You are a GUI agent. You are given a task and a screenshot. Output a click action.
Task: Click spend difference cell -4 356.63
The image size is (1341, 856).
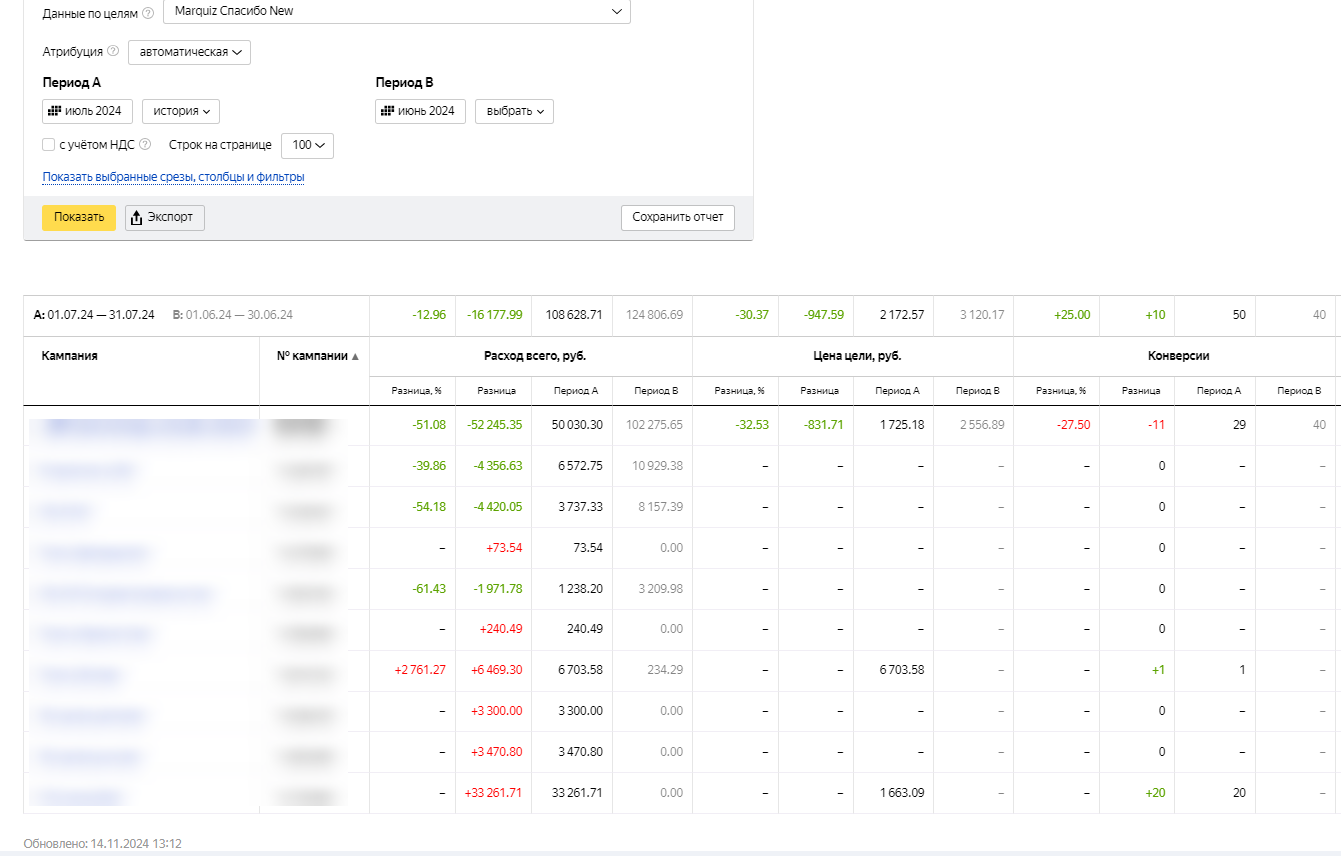(498, 466)
